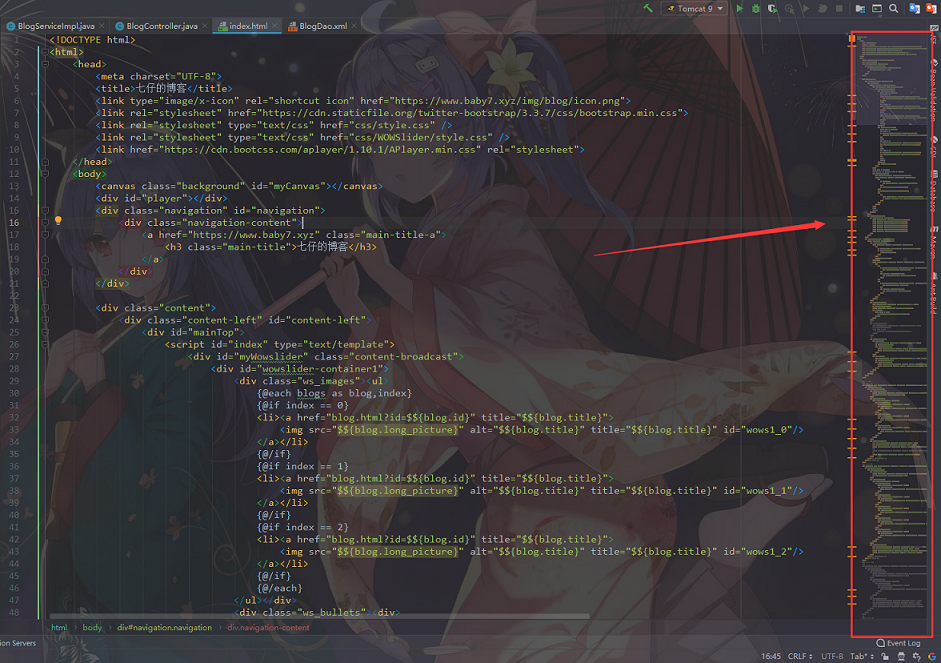Click the code minimap on the right

(x=892, y=327)
